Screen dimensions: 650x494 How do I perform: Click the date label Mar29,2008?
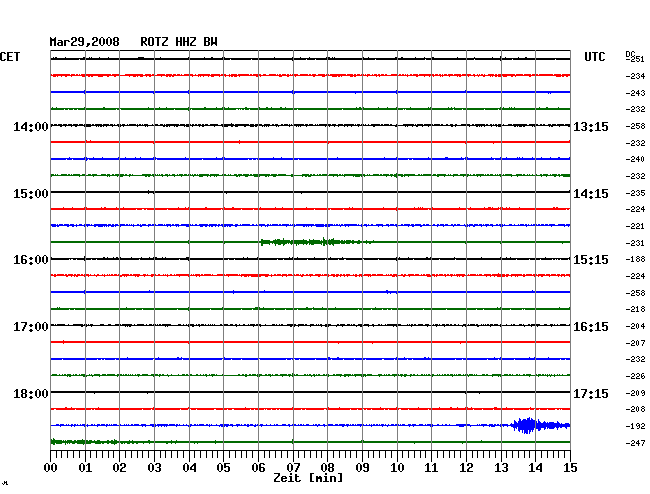coord(84,42)
